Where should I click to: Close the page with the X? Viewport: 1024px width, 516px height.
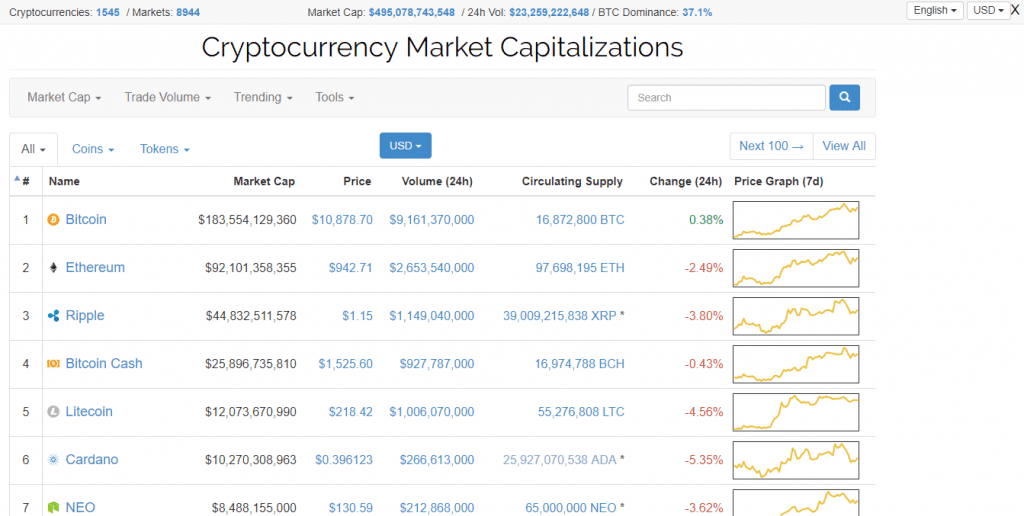coord(1015,10)
